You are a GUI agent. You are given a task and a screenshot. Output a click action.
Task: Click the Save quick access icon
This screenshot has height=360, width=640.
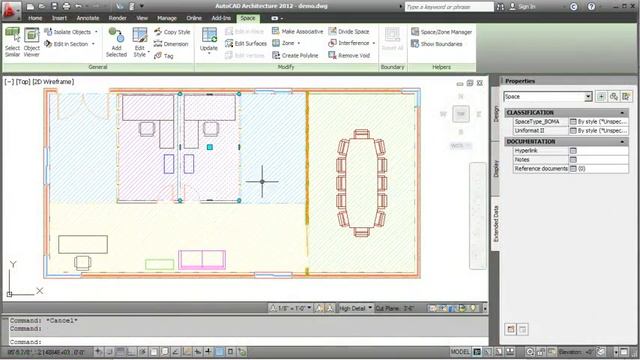pos(54,7)
